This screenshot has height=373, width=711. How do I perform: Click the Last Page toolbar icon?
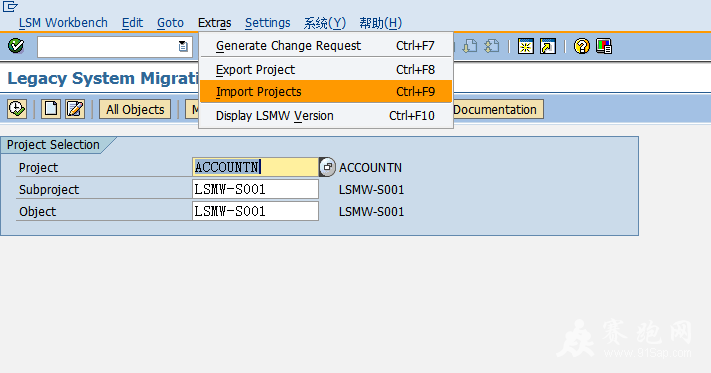coord(492,46)
